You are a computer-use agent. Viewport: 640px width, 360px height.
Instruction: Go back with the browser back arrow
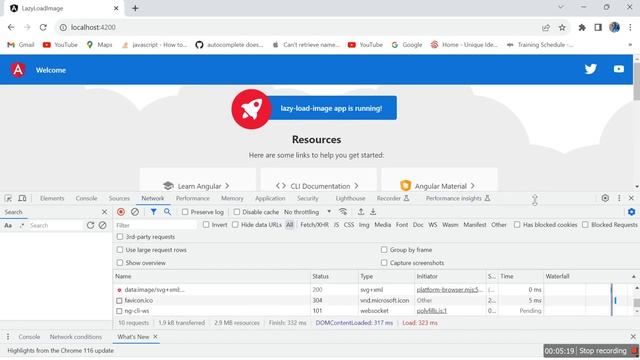[11, 27]
